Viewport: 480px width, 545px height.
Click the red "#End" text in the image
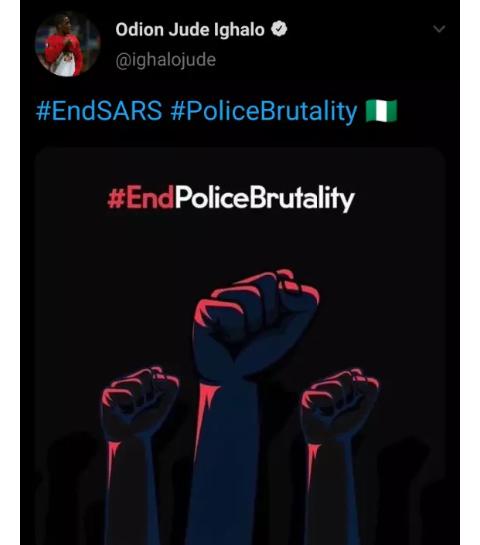point(140,198)
